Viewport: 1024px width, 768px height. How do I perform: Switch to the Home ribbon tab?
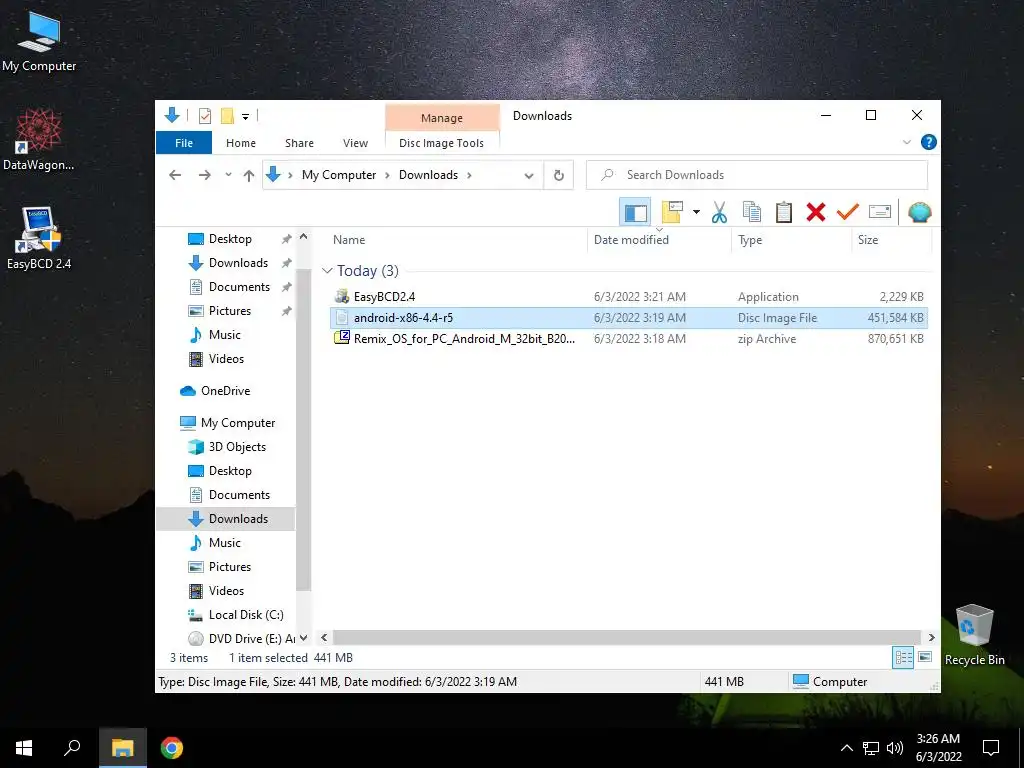241,143
